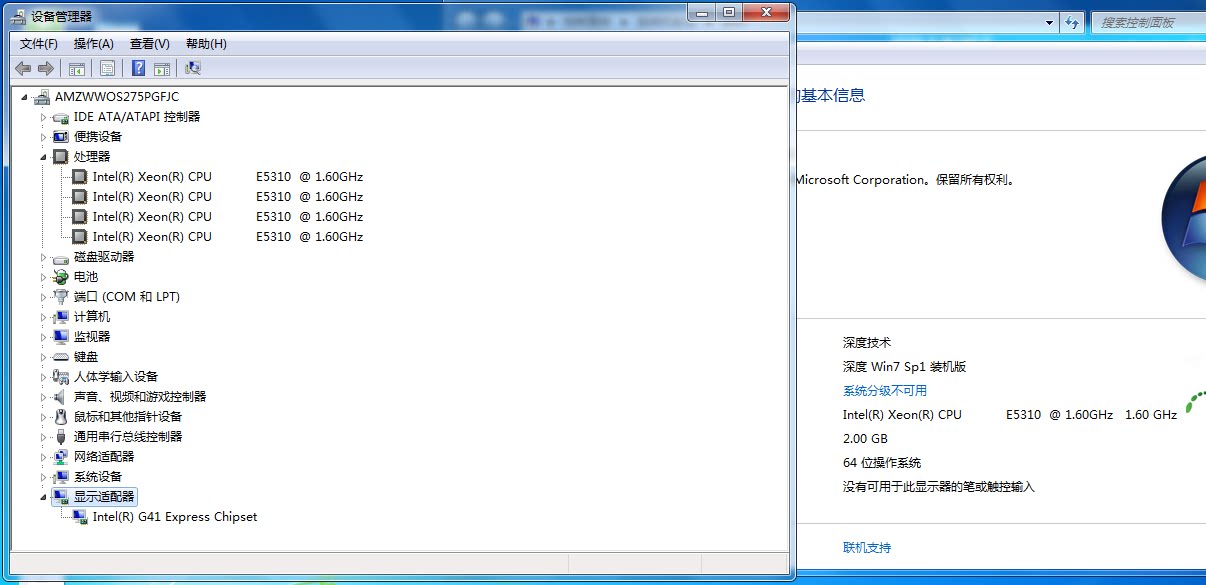This screenshot has height=585, width=1206.
Task: Open the 查看(V) menu
Action: coord(150,44)
